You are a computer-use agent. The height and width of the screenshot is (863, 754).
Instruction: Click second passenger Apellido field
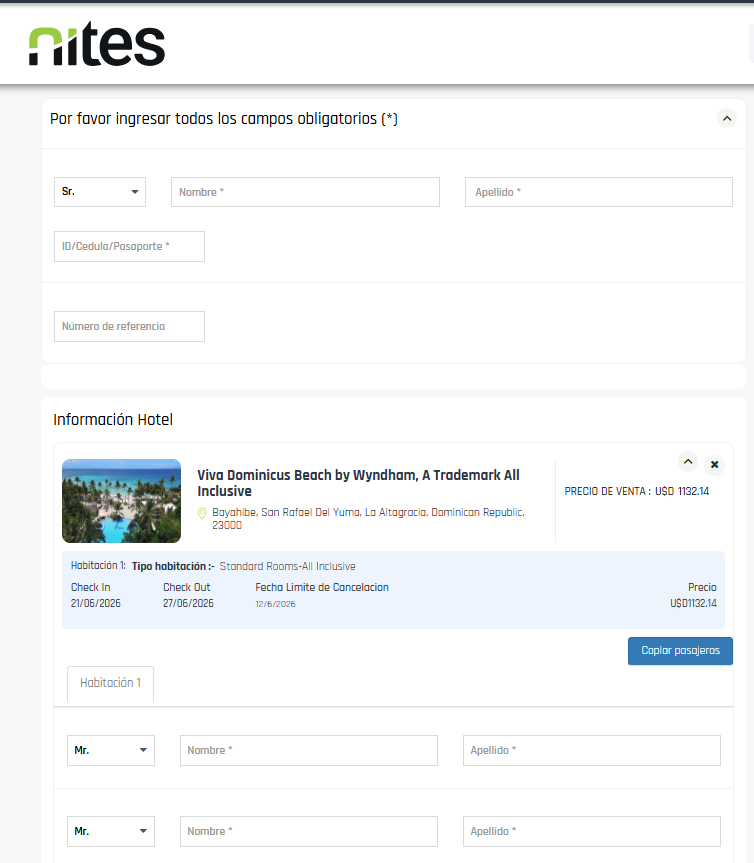[591, 831]
